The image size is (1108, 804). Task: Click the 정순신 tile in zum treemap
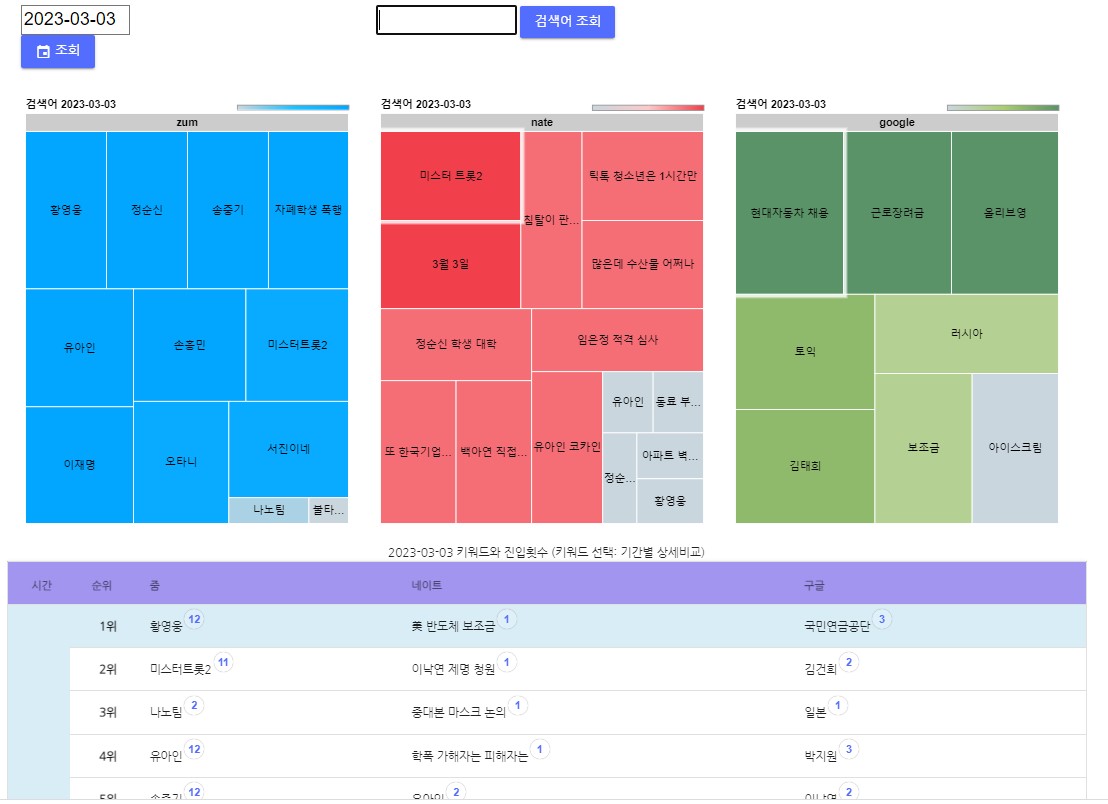147,210
